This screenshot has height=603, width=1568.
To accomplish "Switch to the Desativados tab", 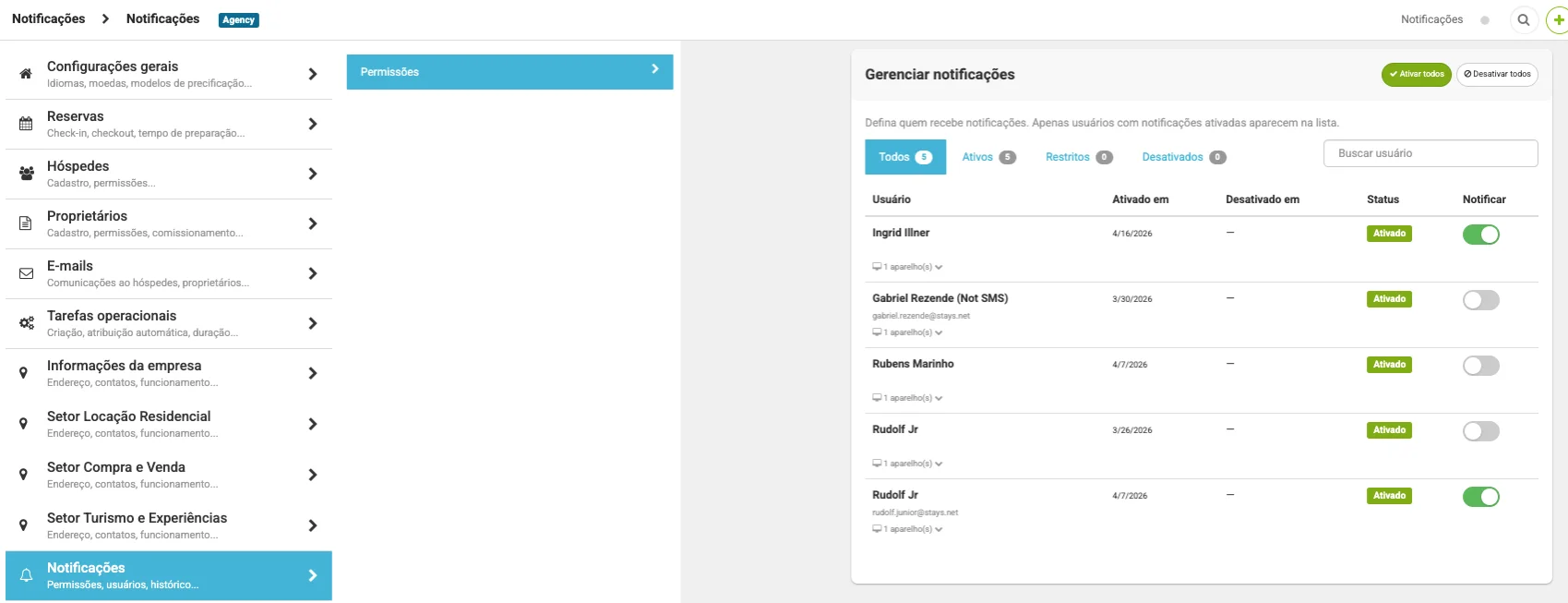I will pyautogui.click(x=1183, y=157).
